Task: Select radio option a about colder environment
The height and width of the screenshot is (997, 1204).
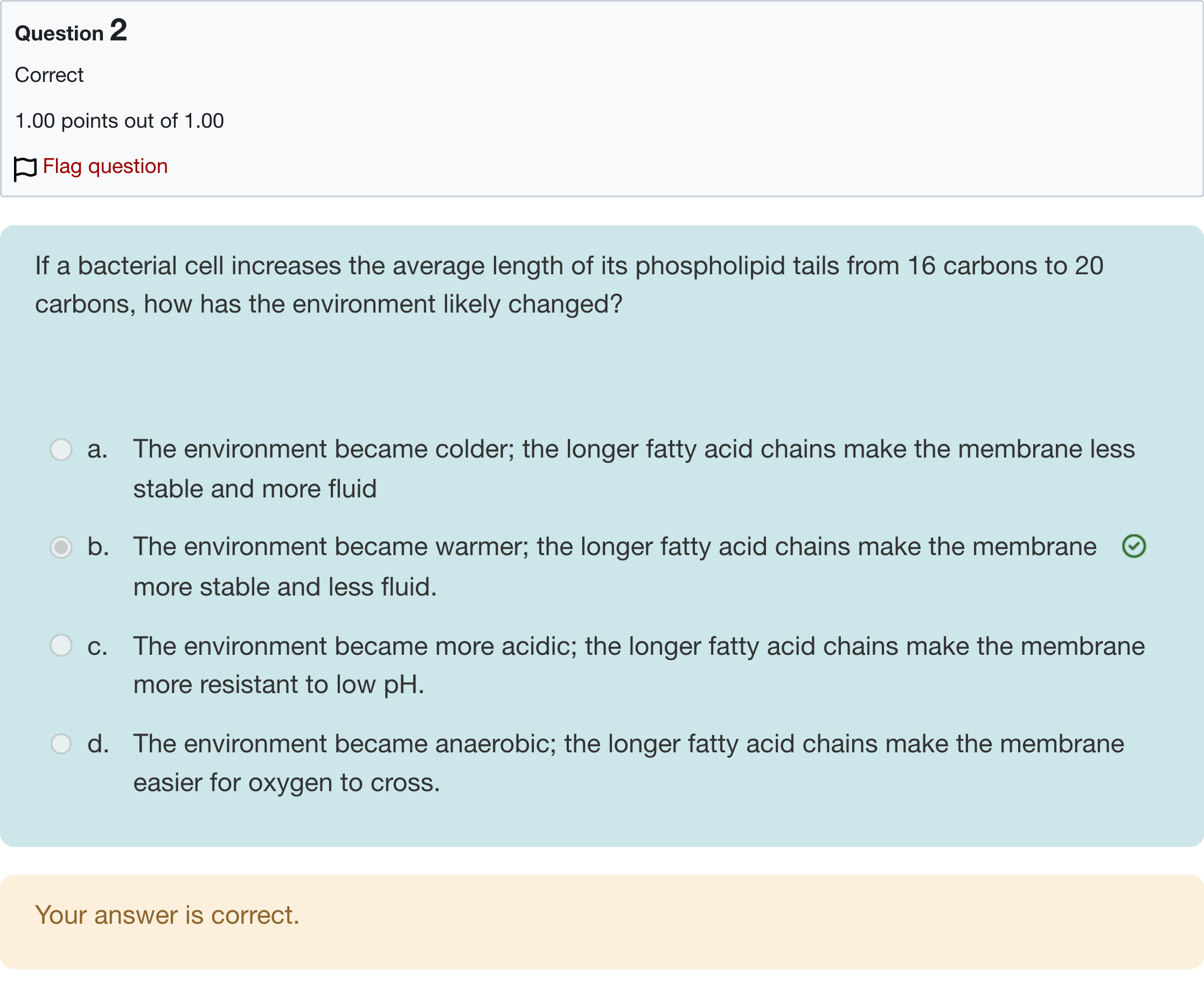Action: pyautogui.click(x=61, y=450)
